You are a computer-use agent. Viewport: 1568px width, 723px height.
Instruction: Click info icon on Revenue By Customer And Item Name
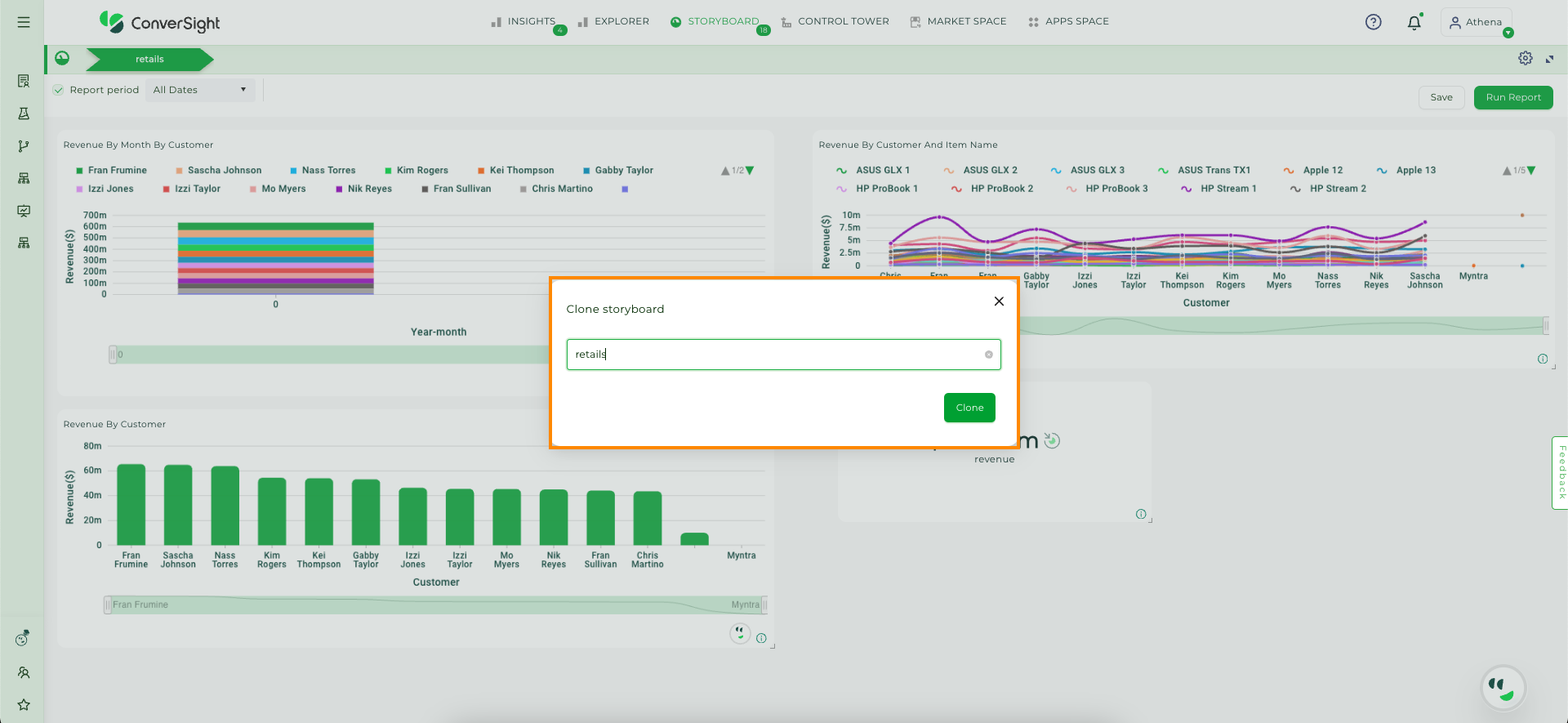pos(1543,359)
